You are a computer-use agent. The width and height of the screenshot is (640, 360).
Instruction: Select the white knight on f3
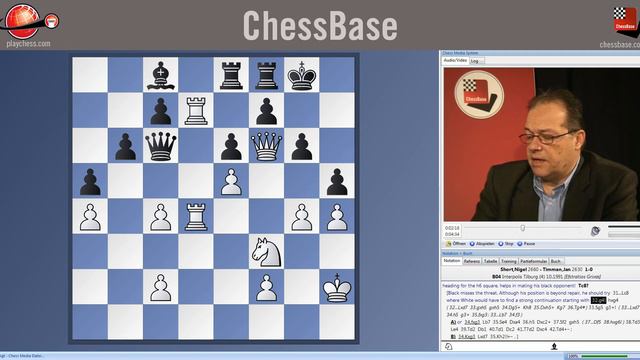tap(267, 252)
